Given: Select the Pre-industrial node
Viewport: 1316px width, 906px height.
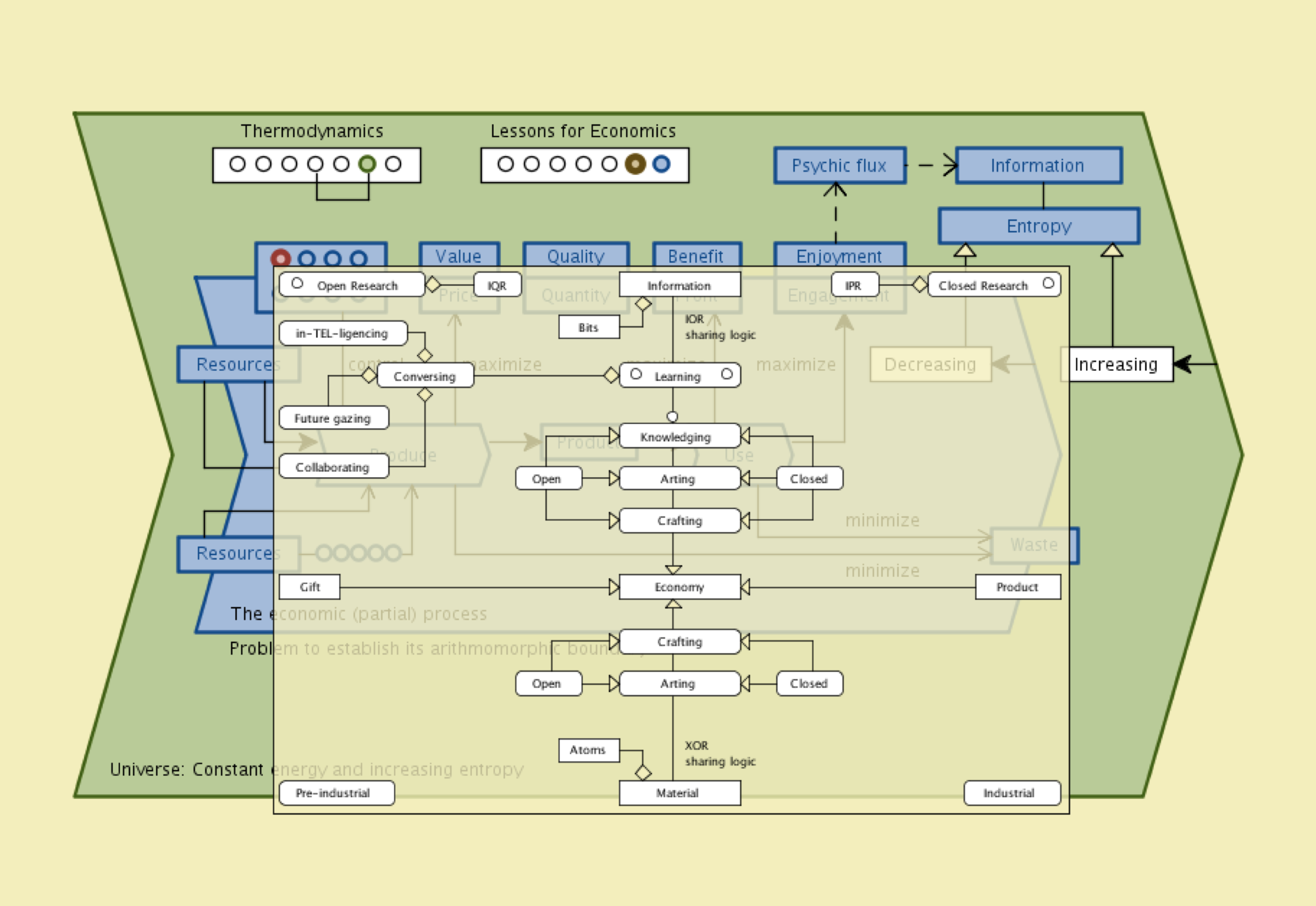Looking at the screenshot, I should point(336,793).
